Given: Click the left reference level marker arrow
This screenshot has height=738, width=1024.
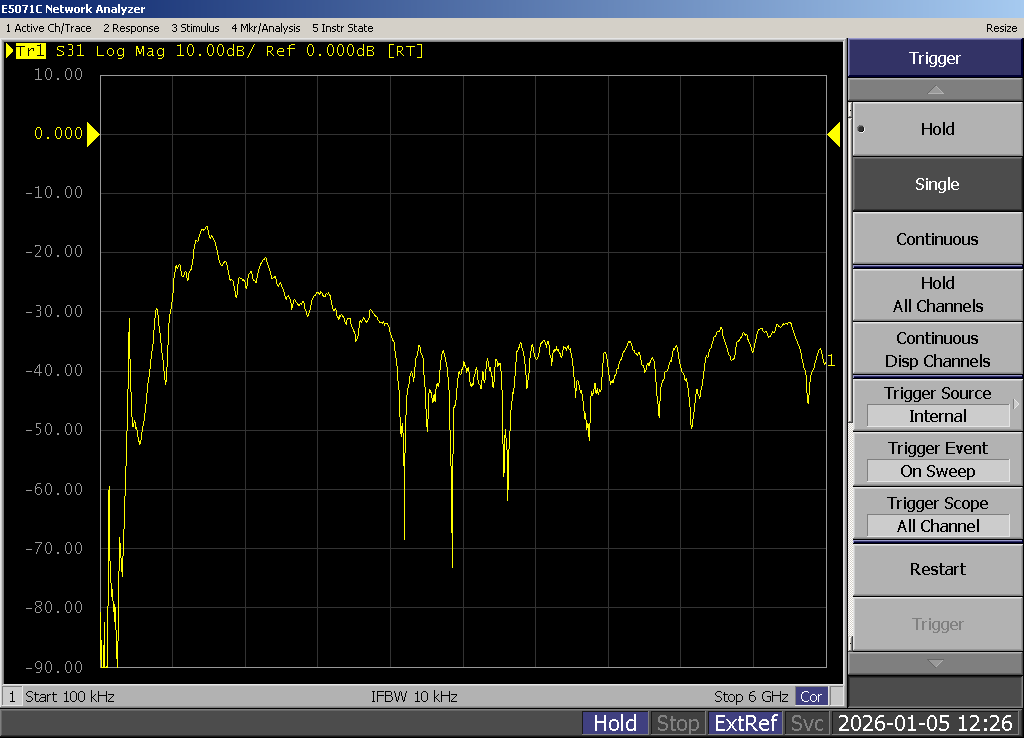Looking at the screenshot, I should tap(93, 134).
